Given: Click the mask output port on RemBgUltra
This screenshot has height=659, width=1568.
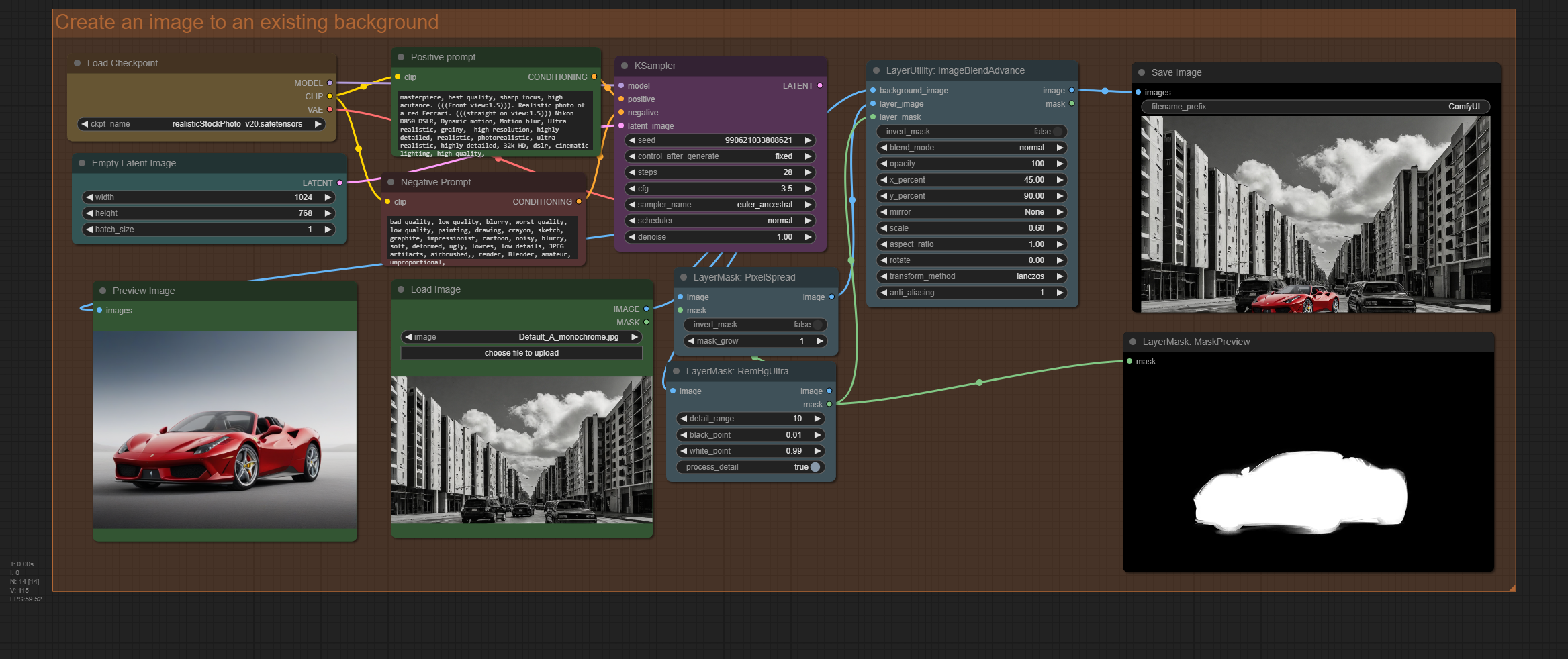Looking at the screenshot, I should [829, 405].
